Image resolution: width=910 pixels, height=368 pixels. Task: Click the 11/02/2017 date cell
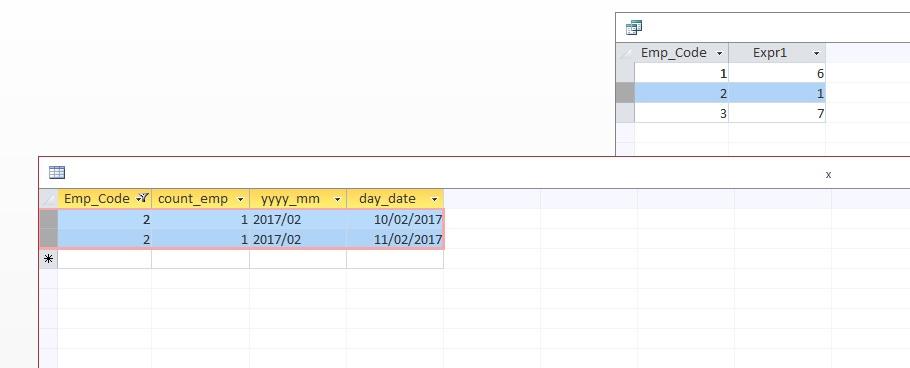(395, 239)
